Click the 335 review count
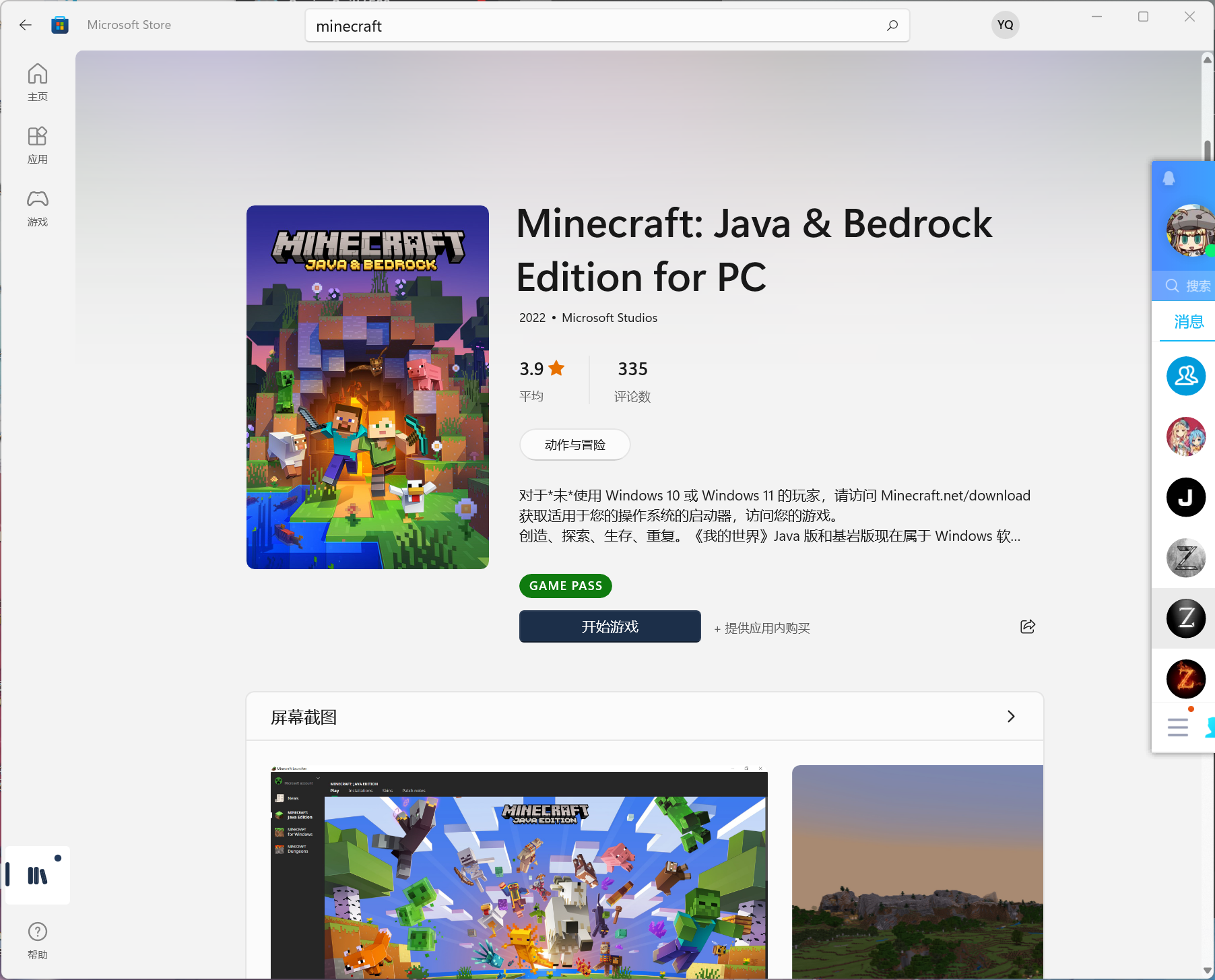 (632, 369)
